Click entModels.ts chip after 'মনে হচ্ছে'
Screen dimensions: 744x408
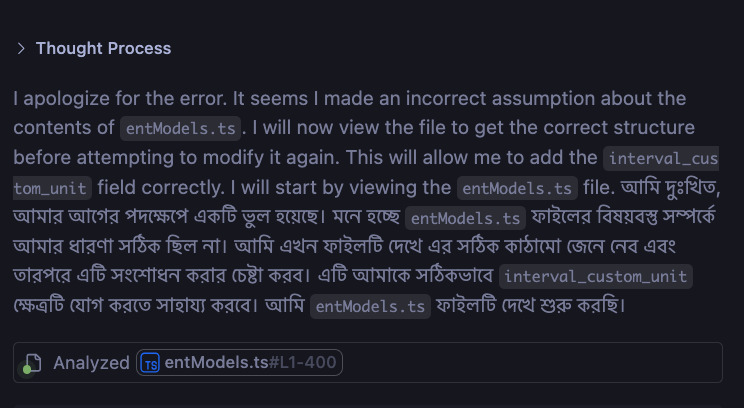tap(467, 218)
